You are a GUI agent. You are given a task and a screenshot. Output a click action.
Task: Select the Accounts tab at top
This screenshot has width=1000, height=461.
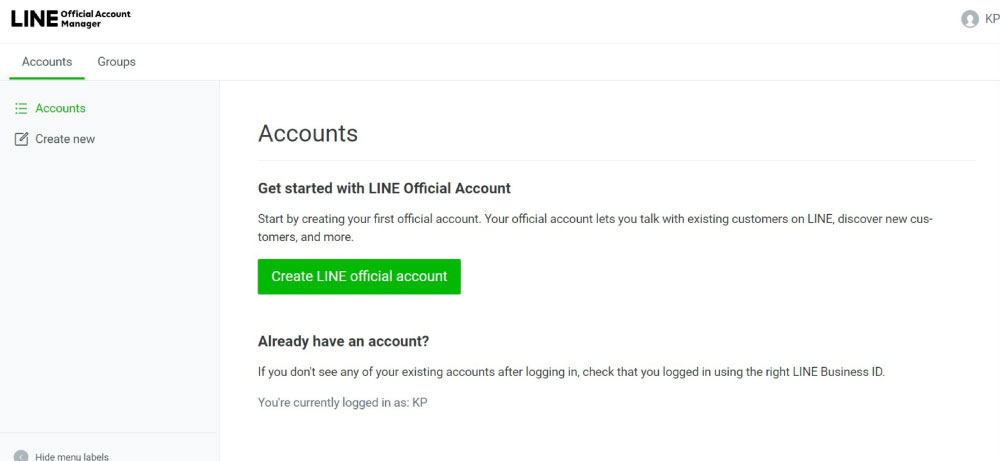[x=47, y=62]
